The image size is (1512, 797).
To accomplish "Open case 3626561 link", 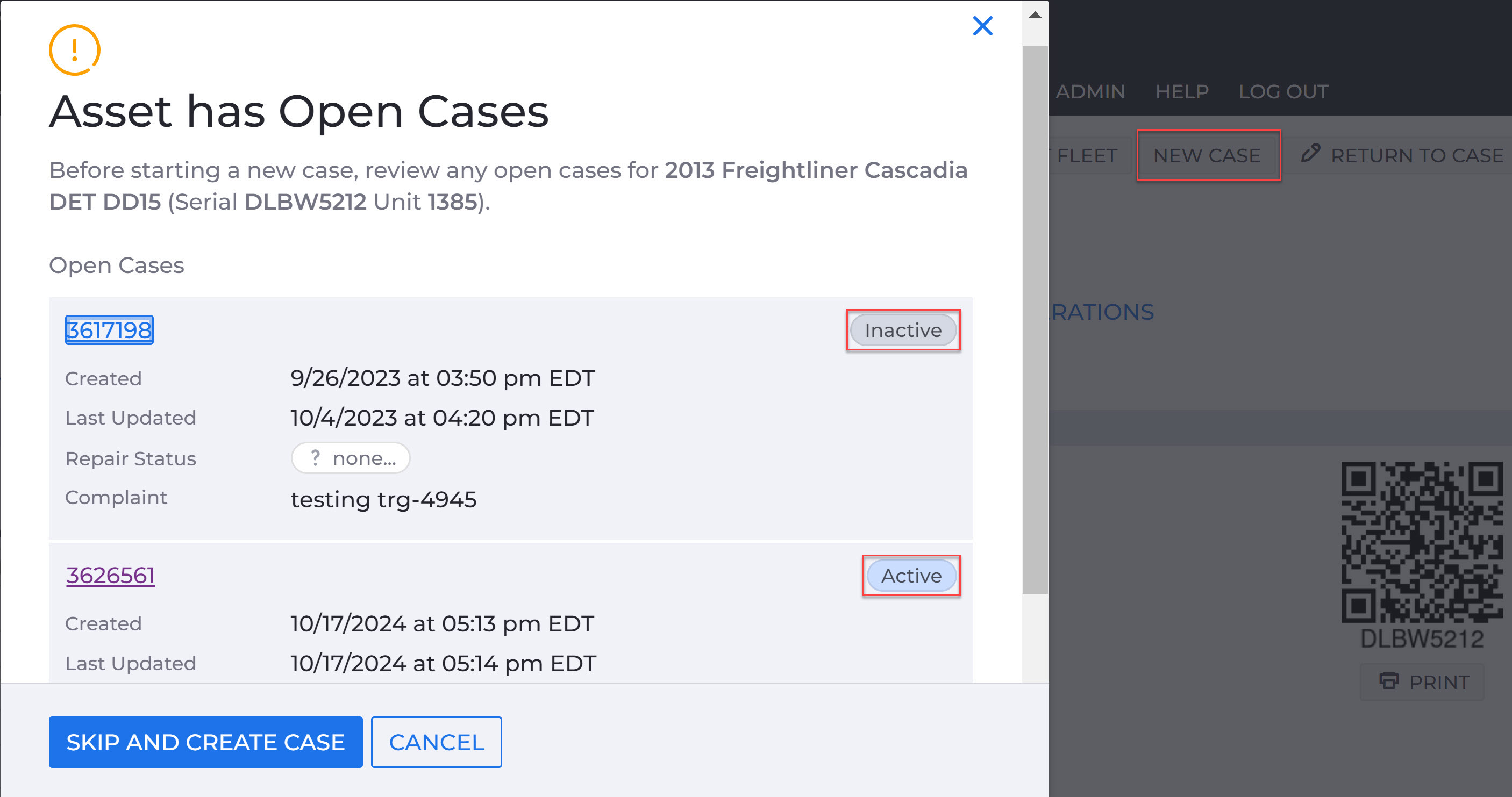I will point(110,576).
